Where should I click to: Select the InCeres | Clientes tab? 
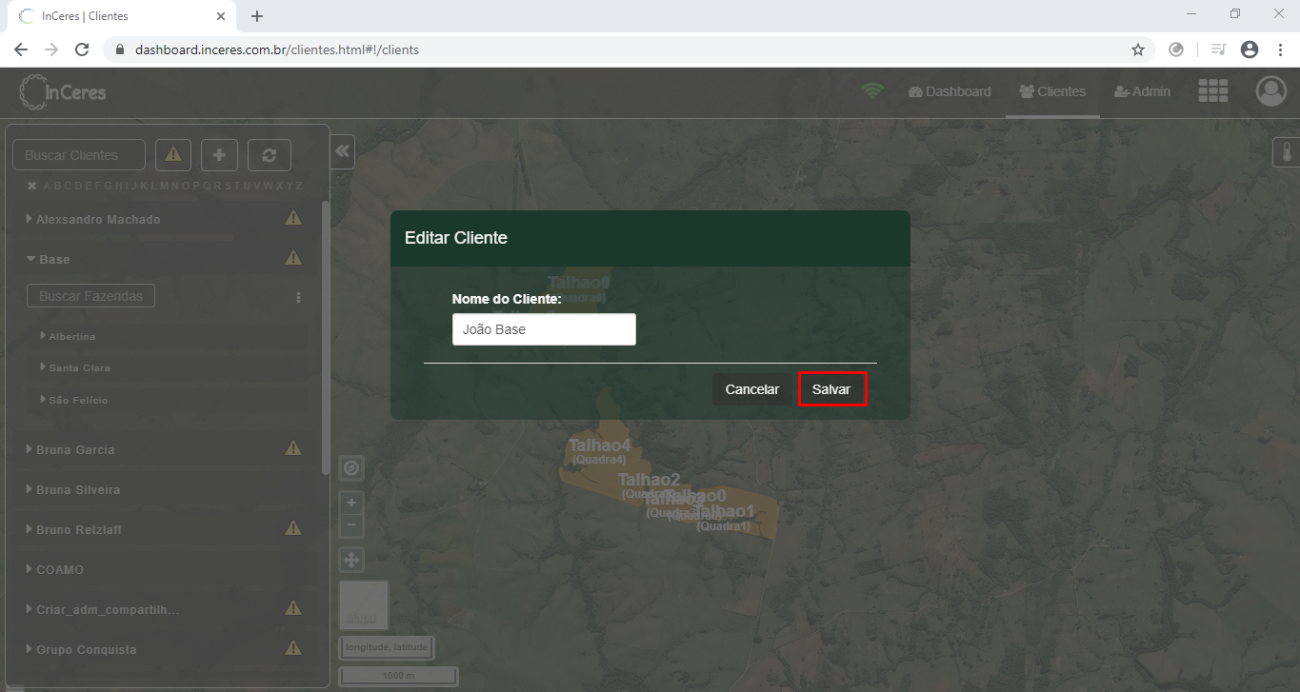pyautogui.click(x=122, y=16)
